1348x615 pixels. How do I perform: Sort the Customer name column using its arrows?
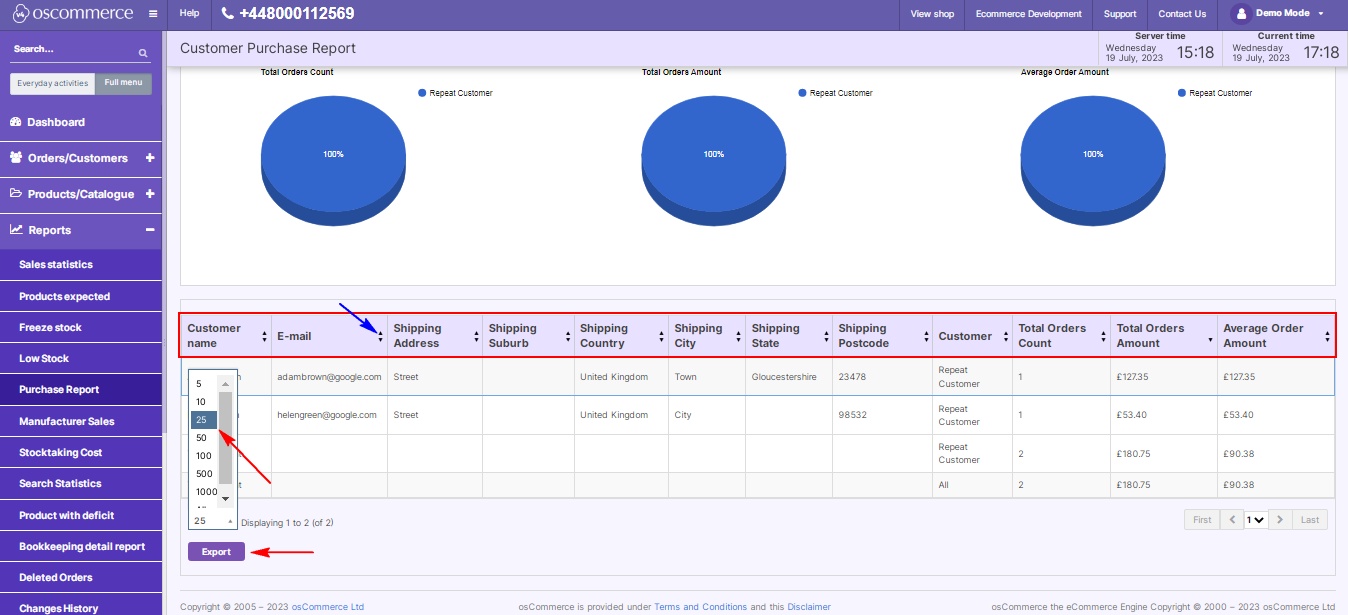(264, 334)
